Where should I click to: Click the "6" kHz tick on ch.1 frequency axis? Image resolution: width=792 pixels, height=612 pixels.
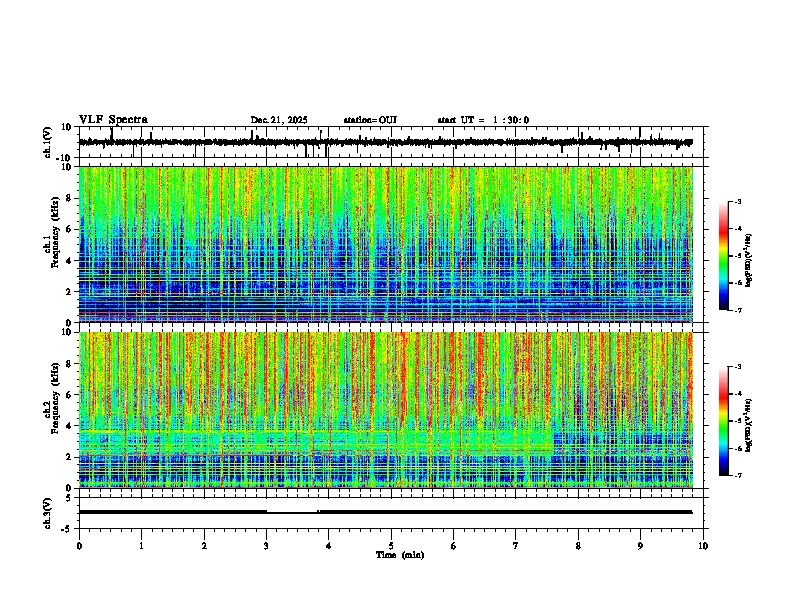pos(69,229)
